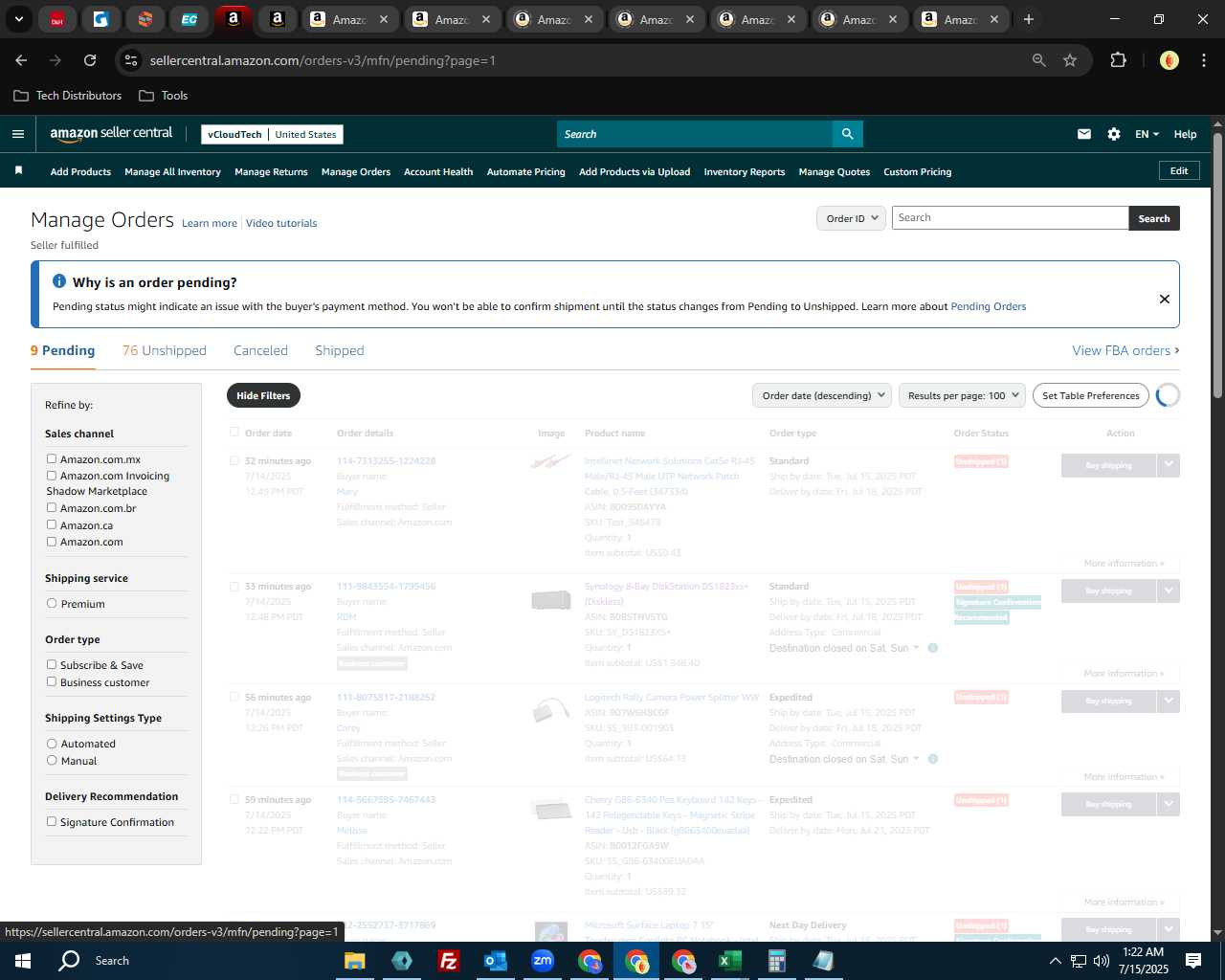
Task: Click the Hide Filters button
Action: (x=263, y=395)
